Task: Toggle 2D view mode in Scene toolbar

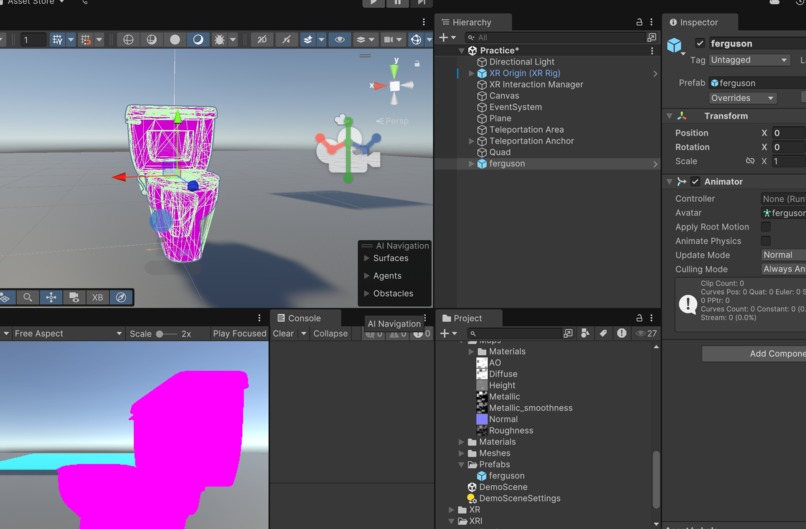Action: (x=262, y=40)
